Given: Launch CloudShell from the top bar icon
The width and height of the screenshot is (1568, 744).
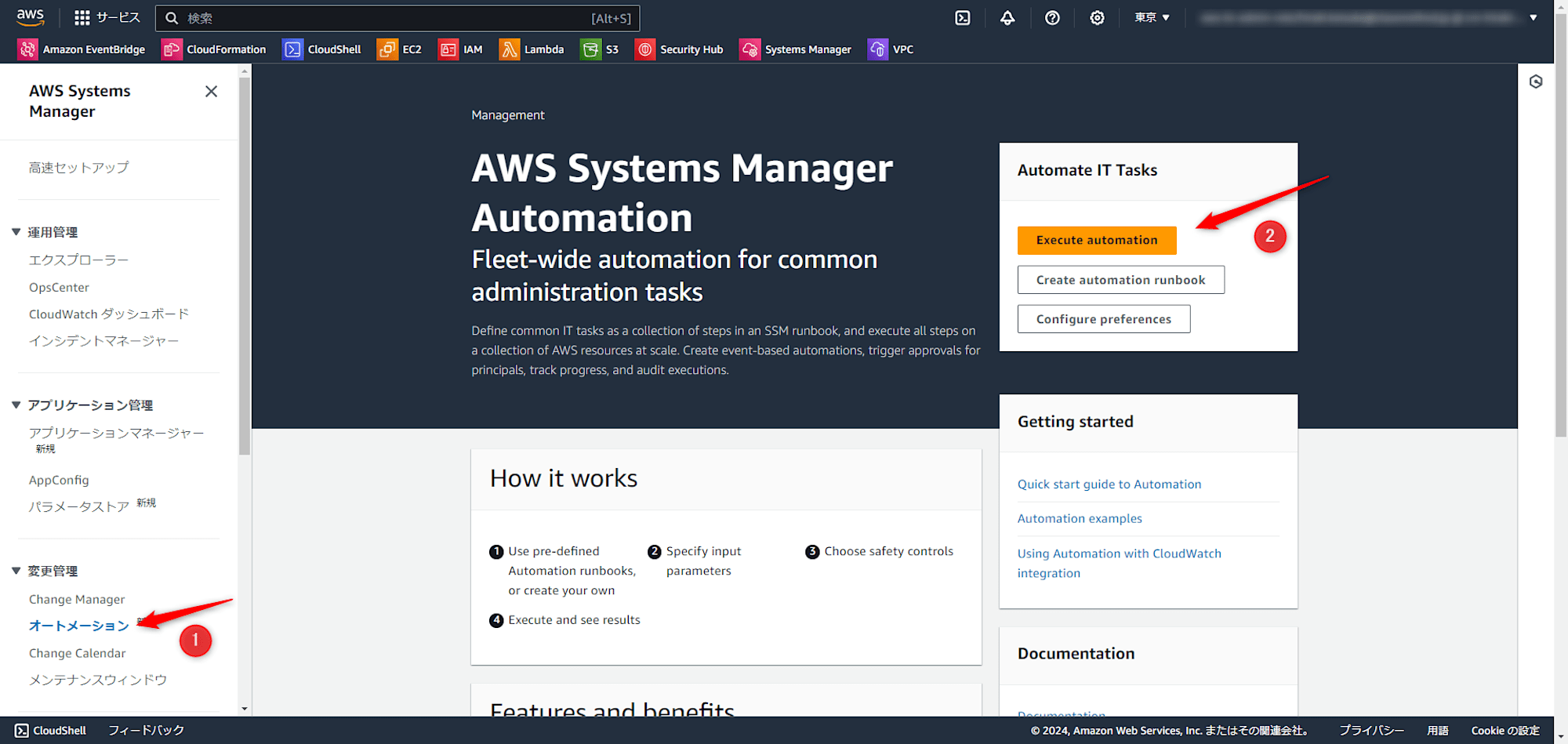Looking at the screenshot, I should pos(963,18).
